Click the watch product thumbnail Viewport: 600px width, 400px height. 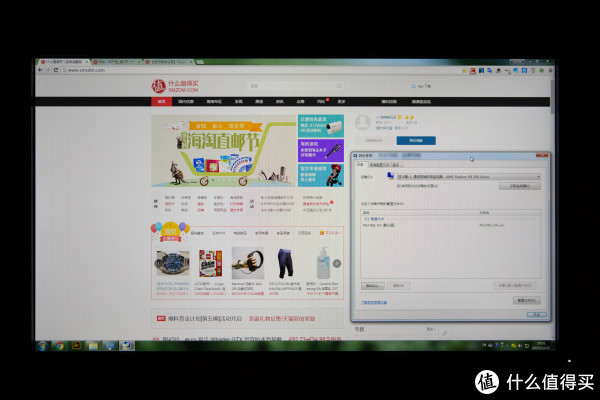(x=172, y=263)
